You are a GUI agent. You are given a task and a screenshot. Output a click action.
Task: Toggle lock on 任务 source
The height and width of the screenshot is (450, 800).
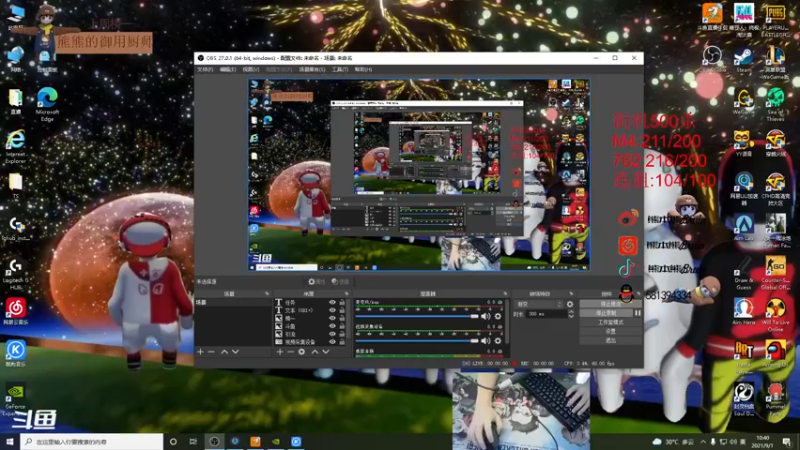[342, 303]
